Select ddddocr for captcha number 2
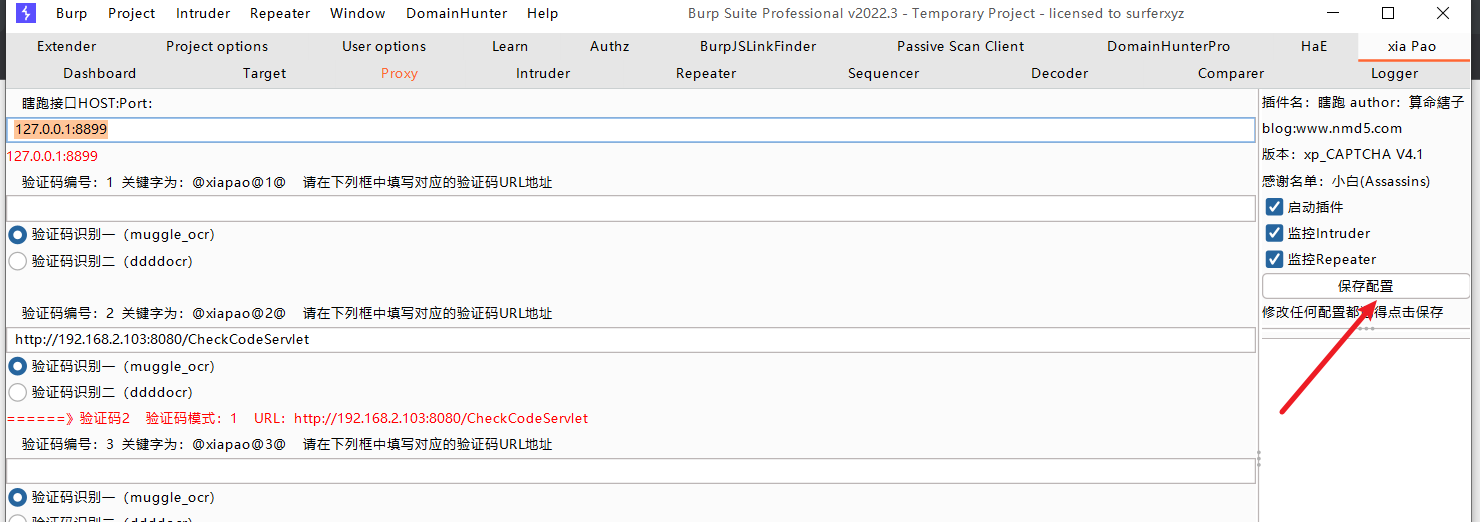1480x522 pixels. 17,392
